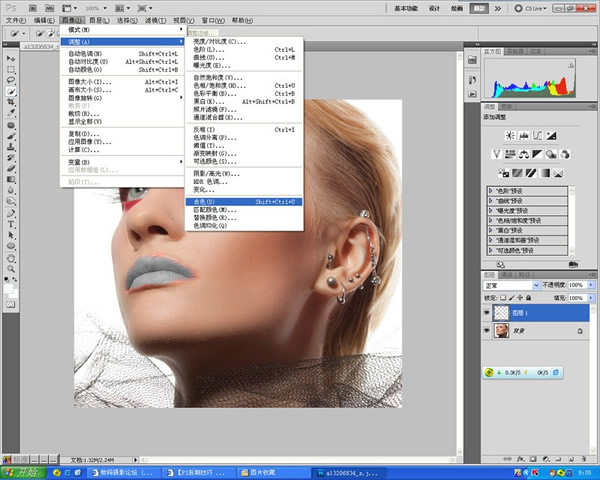Select the Hand tool
The width and height of the screenshot is (600, 480).
click(11, 258)
